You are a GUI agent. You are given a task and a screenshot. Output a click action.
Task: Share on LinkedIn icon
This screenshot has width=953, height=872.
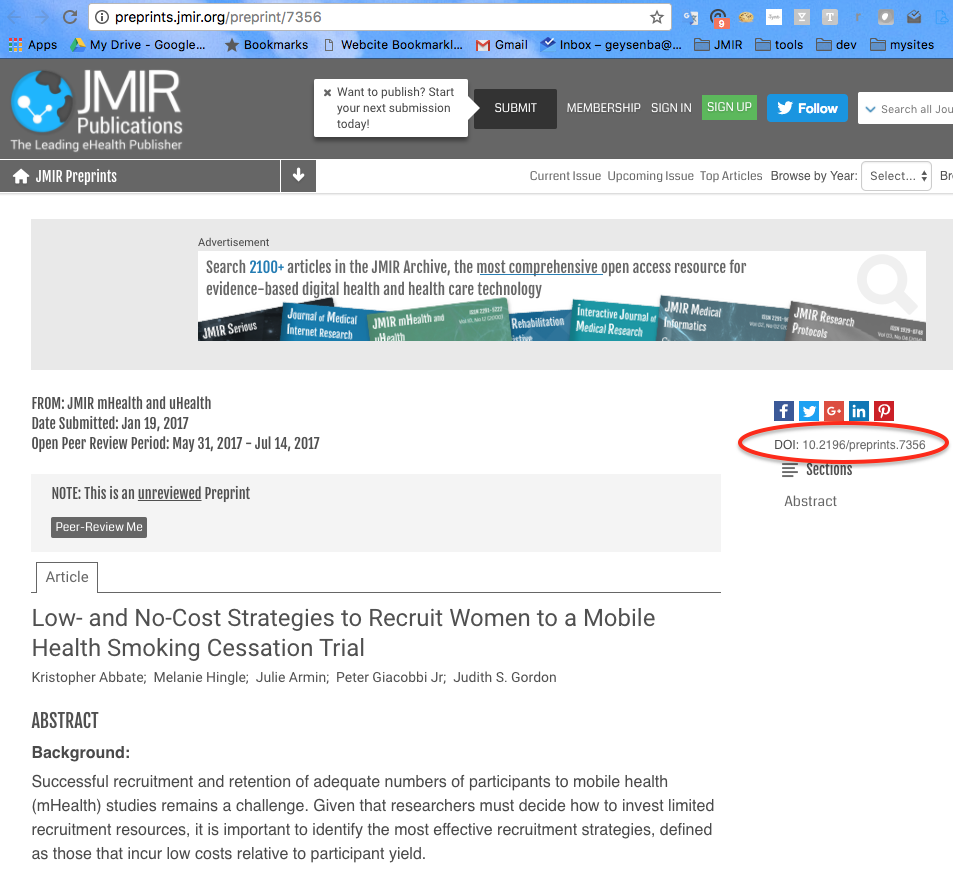pyautogui.click(x=859, y=411)
